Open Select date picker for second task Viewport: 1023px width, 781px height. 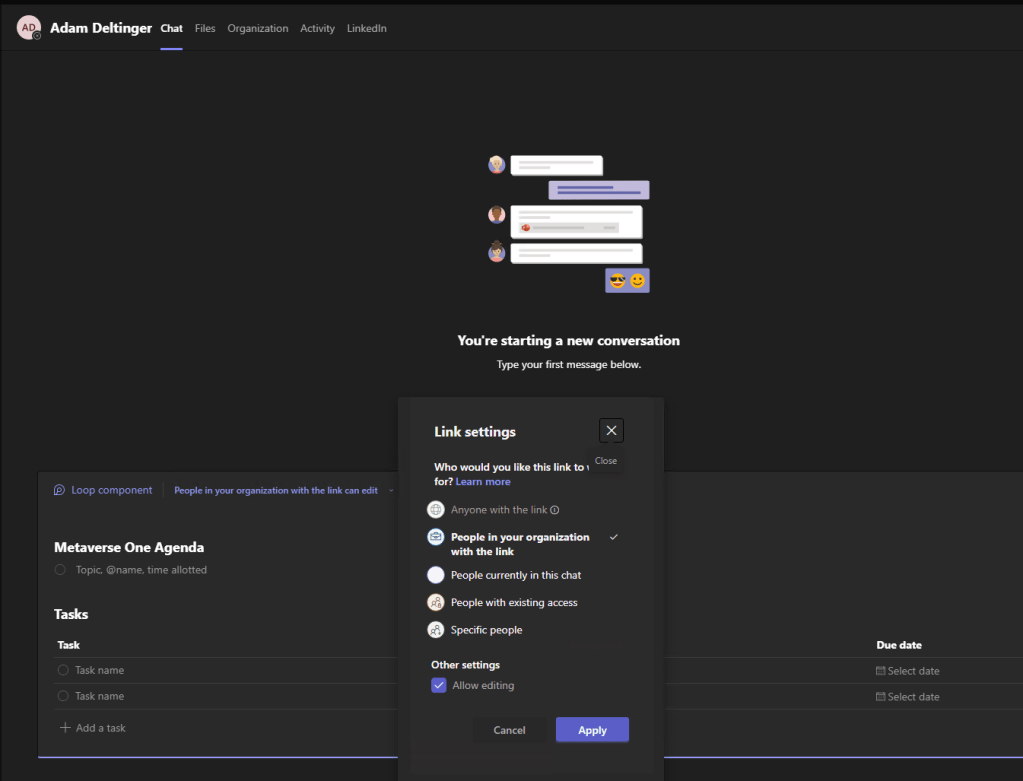click(x=908, y=697)
